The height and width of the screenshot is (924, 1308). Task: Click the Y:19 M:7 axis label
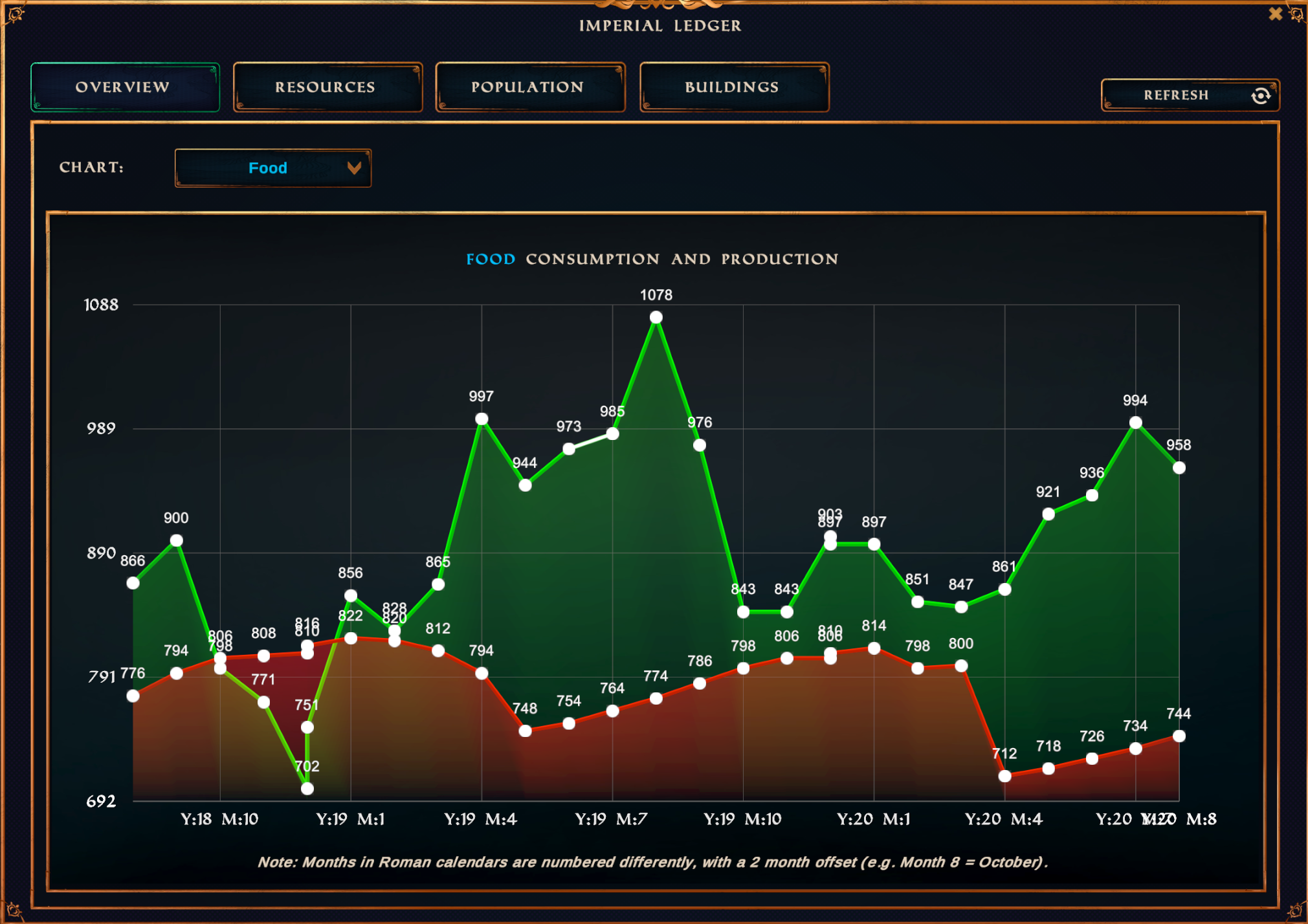[x=611, y=819]
